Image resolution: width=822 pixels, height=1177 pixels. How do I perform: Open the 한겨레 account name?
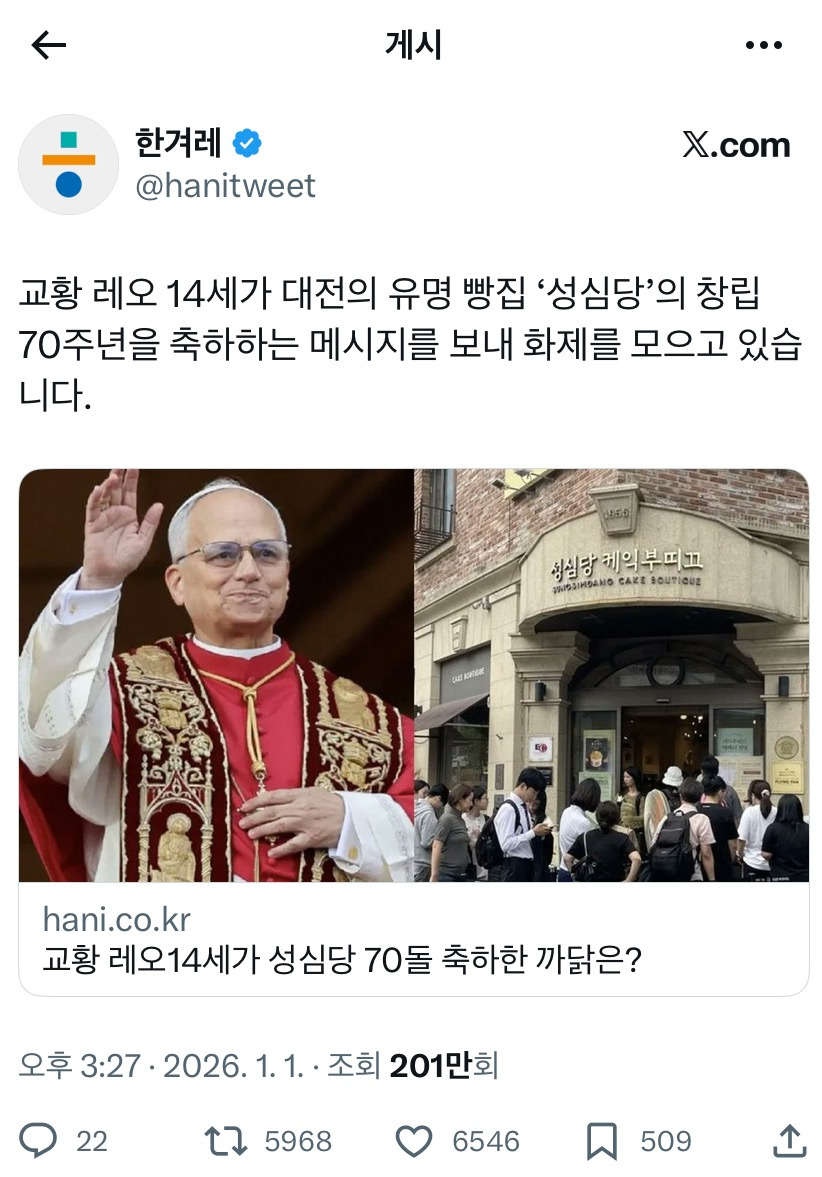pos(178,143)
